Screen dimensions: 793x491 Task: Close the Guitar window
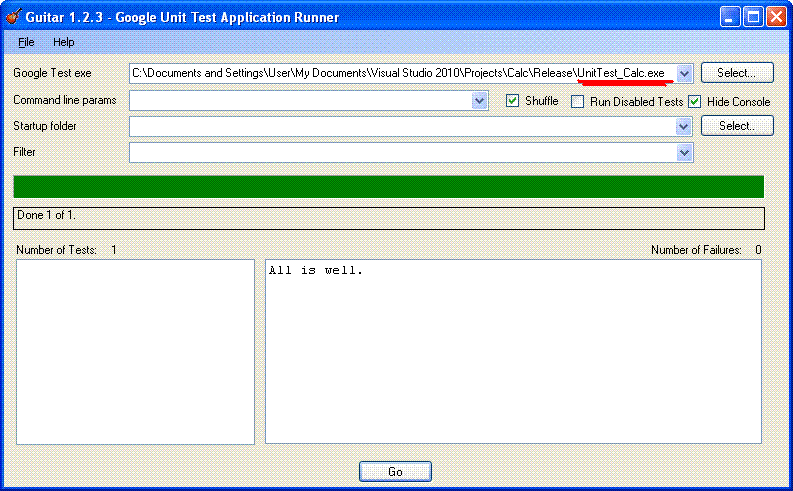(776, 17)
